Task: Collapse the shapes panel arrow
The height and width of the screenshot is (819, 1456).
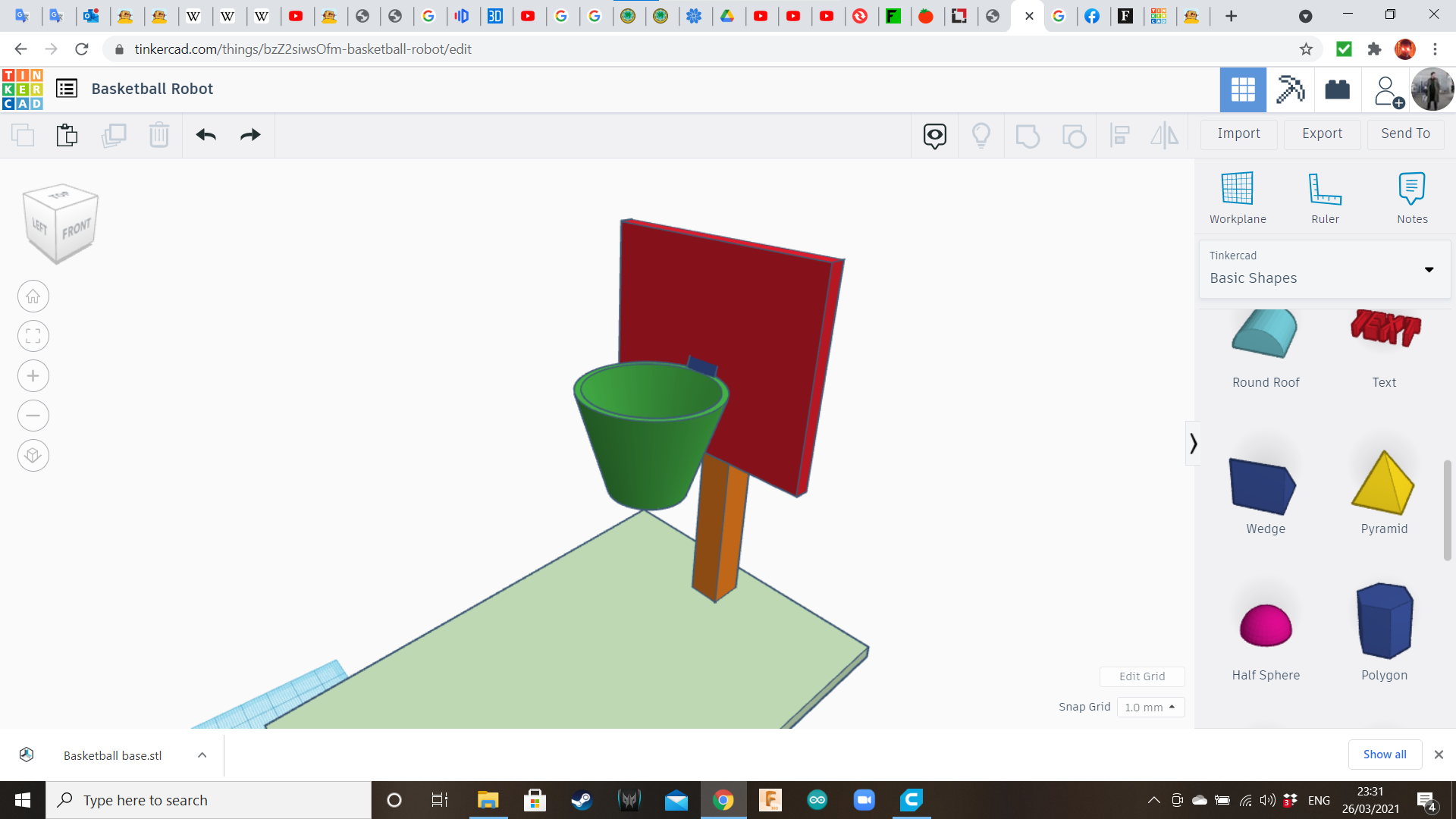Action: pos(1193,443)
